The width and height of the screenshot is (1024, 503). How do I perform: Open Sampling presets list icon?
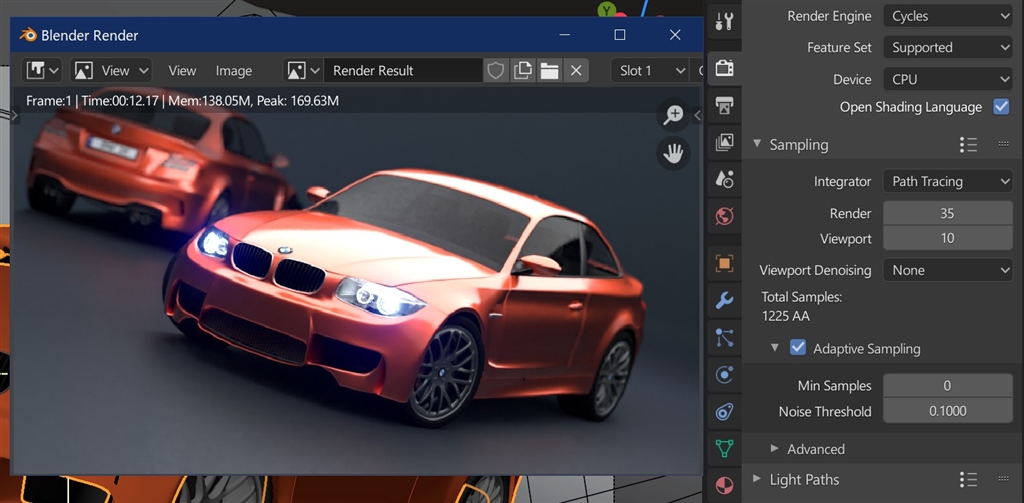coord(968,144)
